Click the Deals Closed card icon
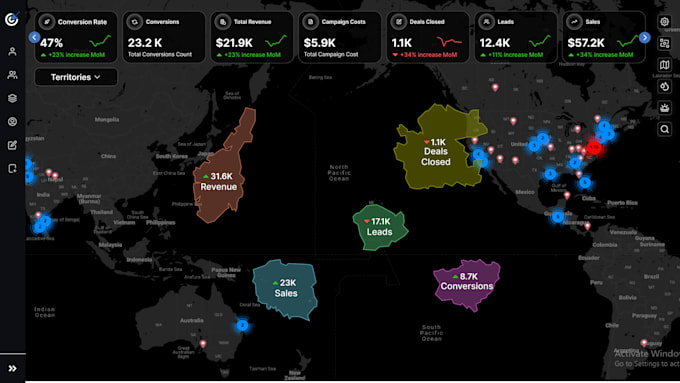Viewport: 680px width, 383px height. (399, 22)
